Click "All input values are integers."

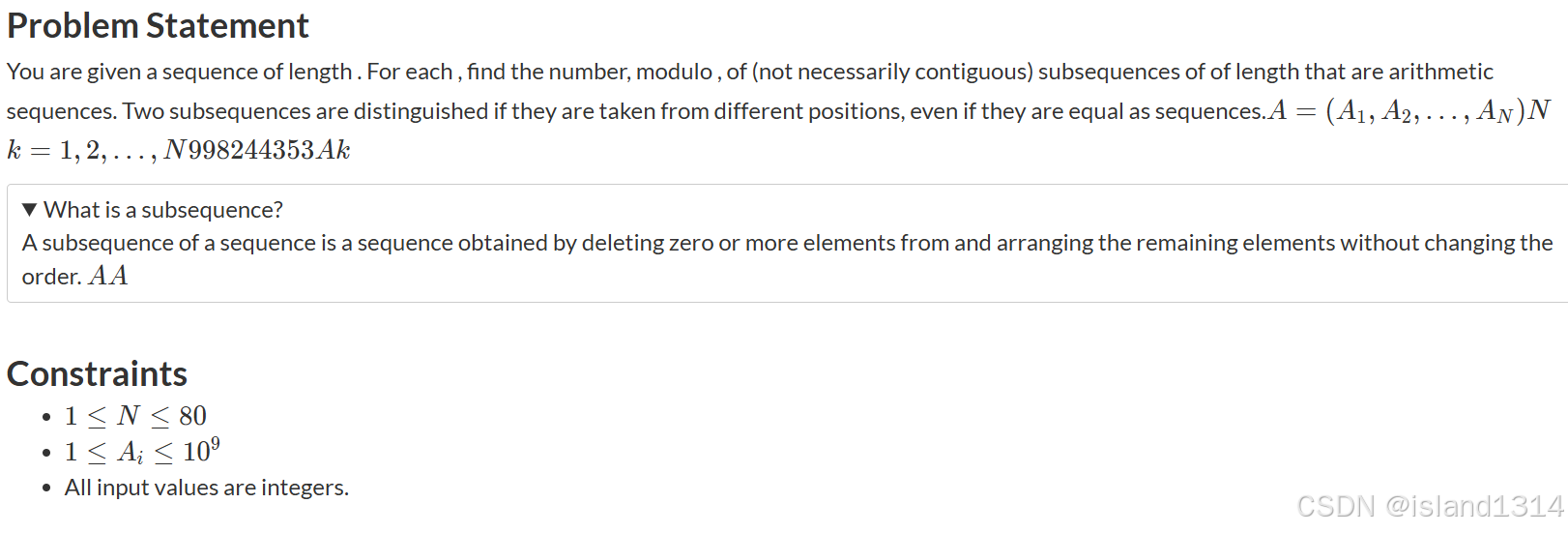click(207, 488)
